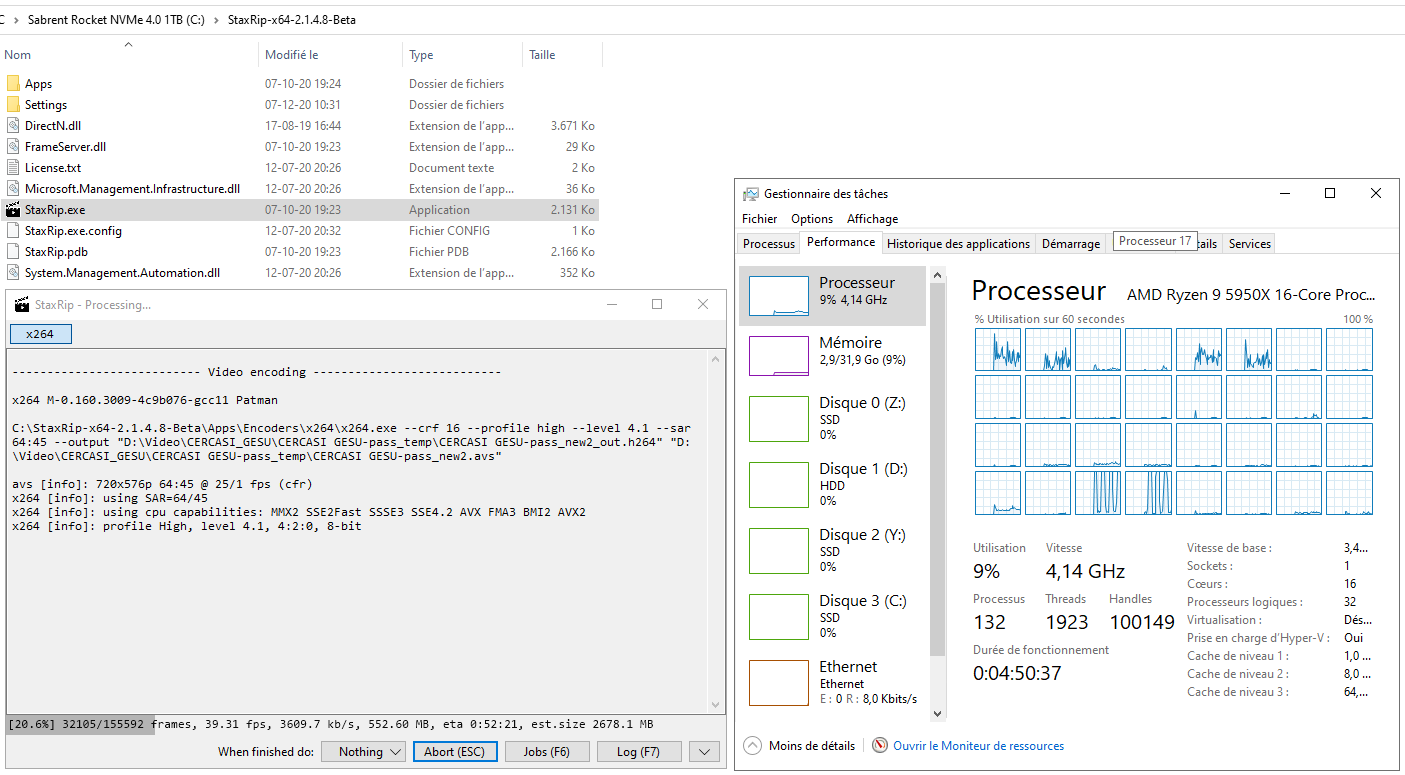The width and height of the screenshot is (1405, 775).
Task: Select the Apps folder icon in Explorer
Action: coord(13,84)
